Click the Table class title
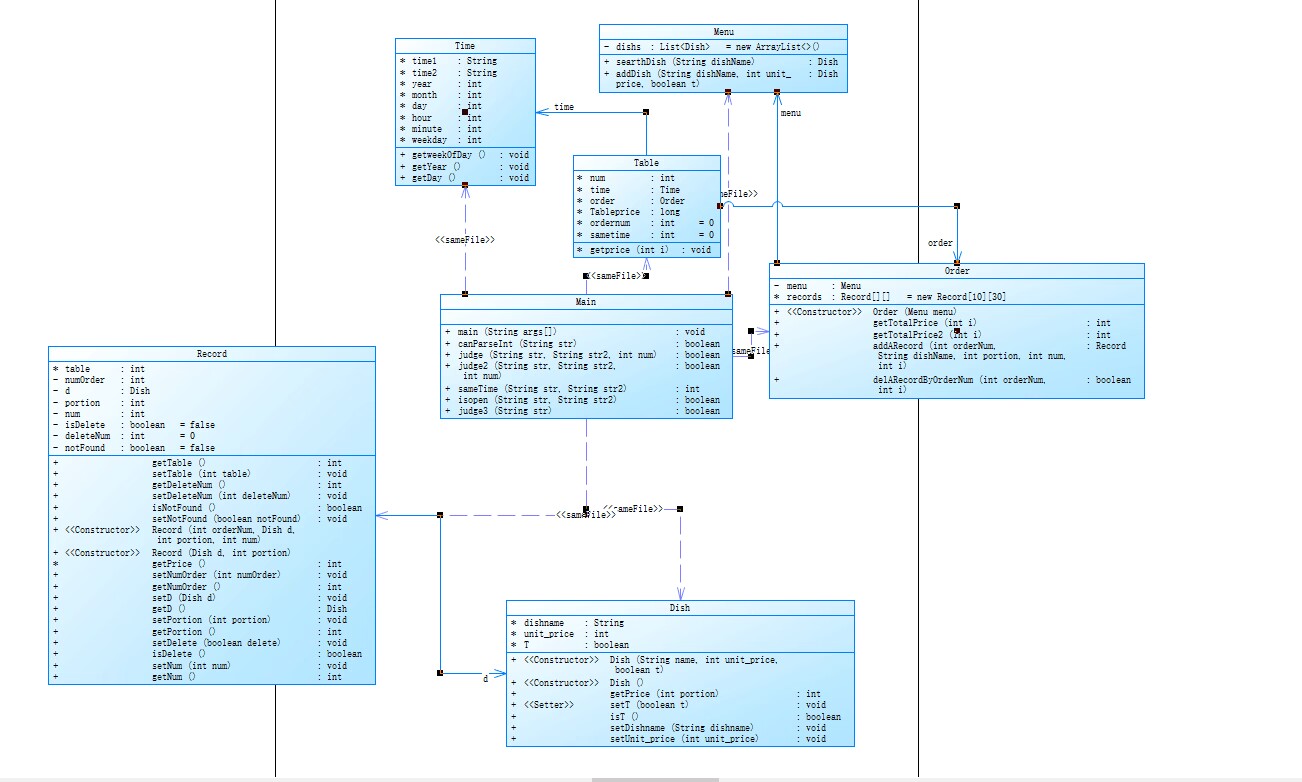 pos(646,162)
